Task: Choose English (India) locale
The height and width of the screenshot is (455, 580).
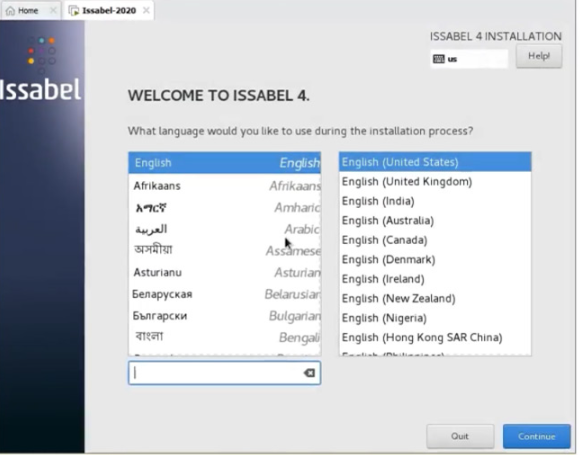Action: [435, 201]
